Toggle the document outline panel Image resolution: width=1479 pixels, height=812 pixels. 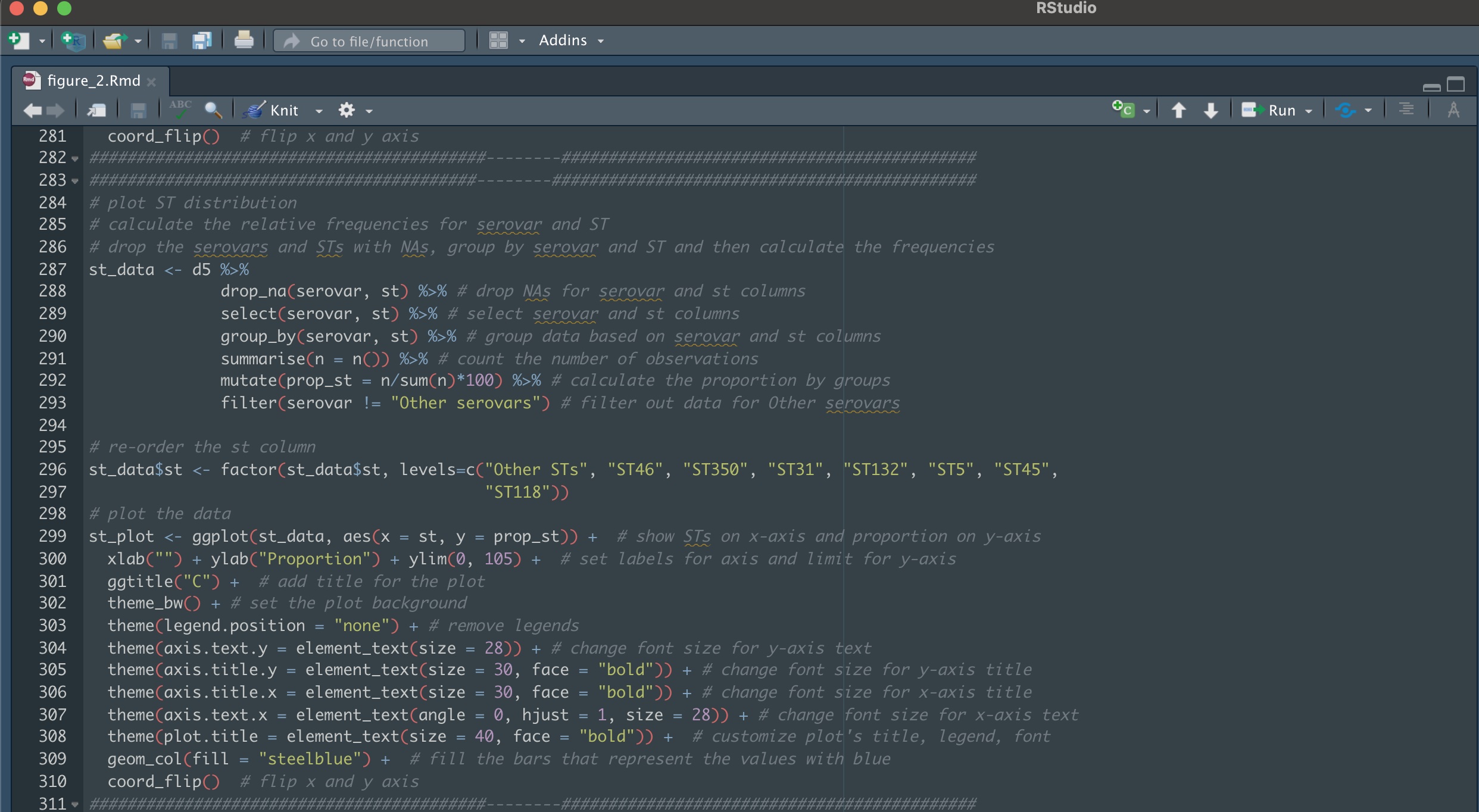(1406, 110)
